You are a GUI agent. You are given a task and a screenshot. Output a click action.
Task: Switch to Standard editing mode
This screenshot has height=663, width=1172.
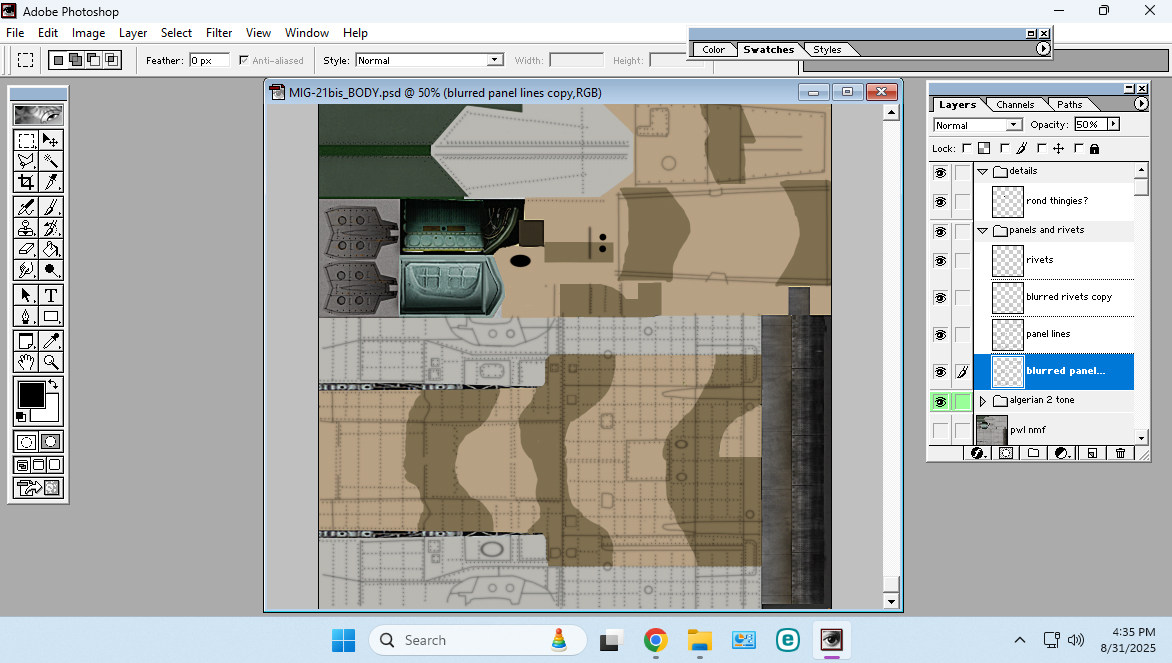pyautogui.click(x=26, y=442)
